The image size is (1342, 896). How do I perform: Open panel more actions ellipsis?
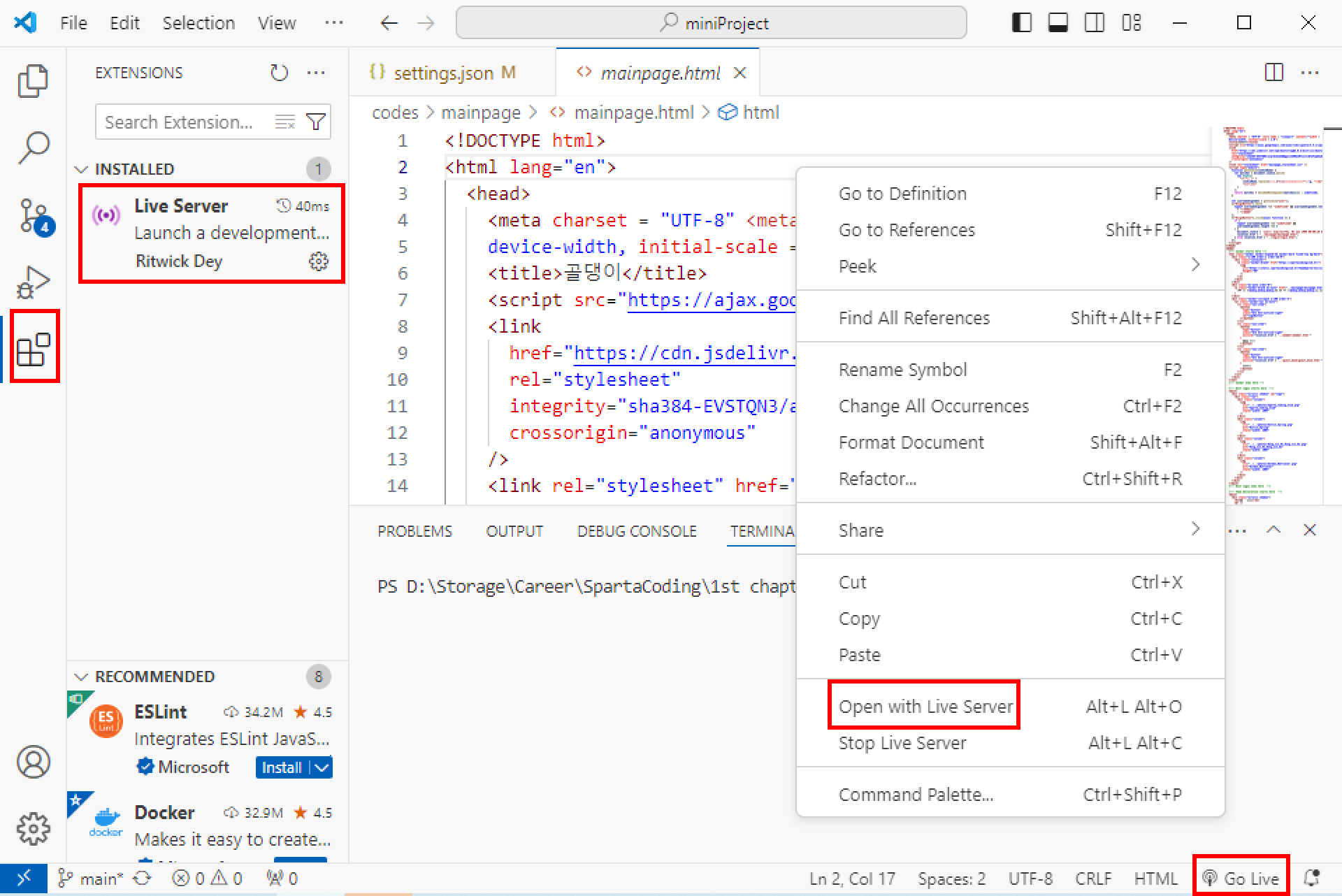pyautogui.click(x=1237, y=530)
